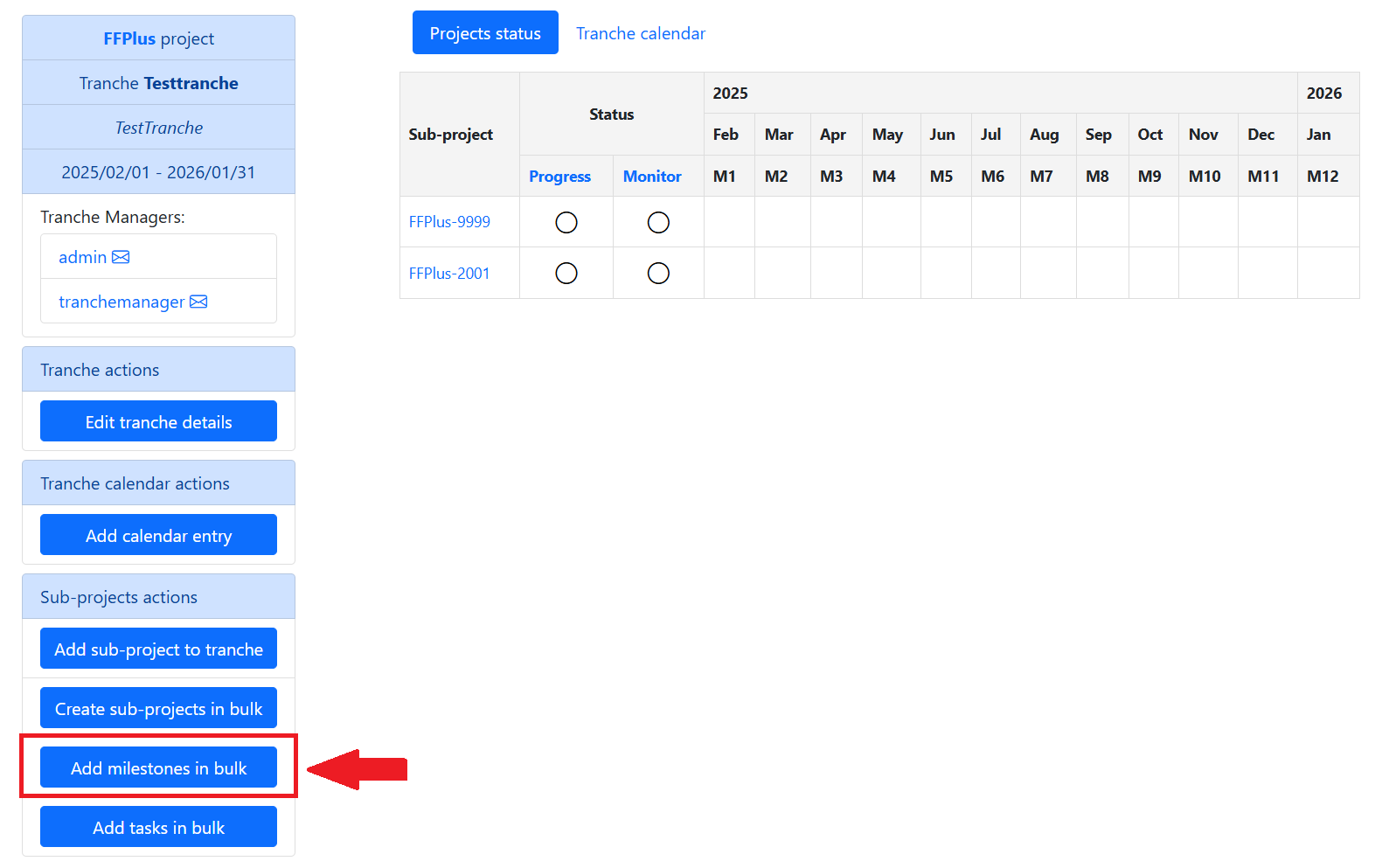Click Create sub-projects in bulk button
The height and width of the screenshot is (868, 1396).
pyautogui.click(x=158, y=708)
